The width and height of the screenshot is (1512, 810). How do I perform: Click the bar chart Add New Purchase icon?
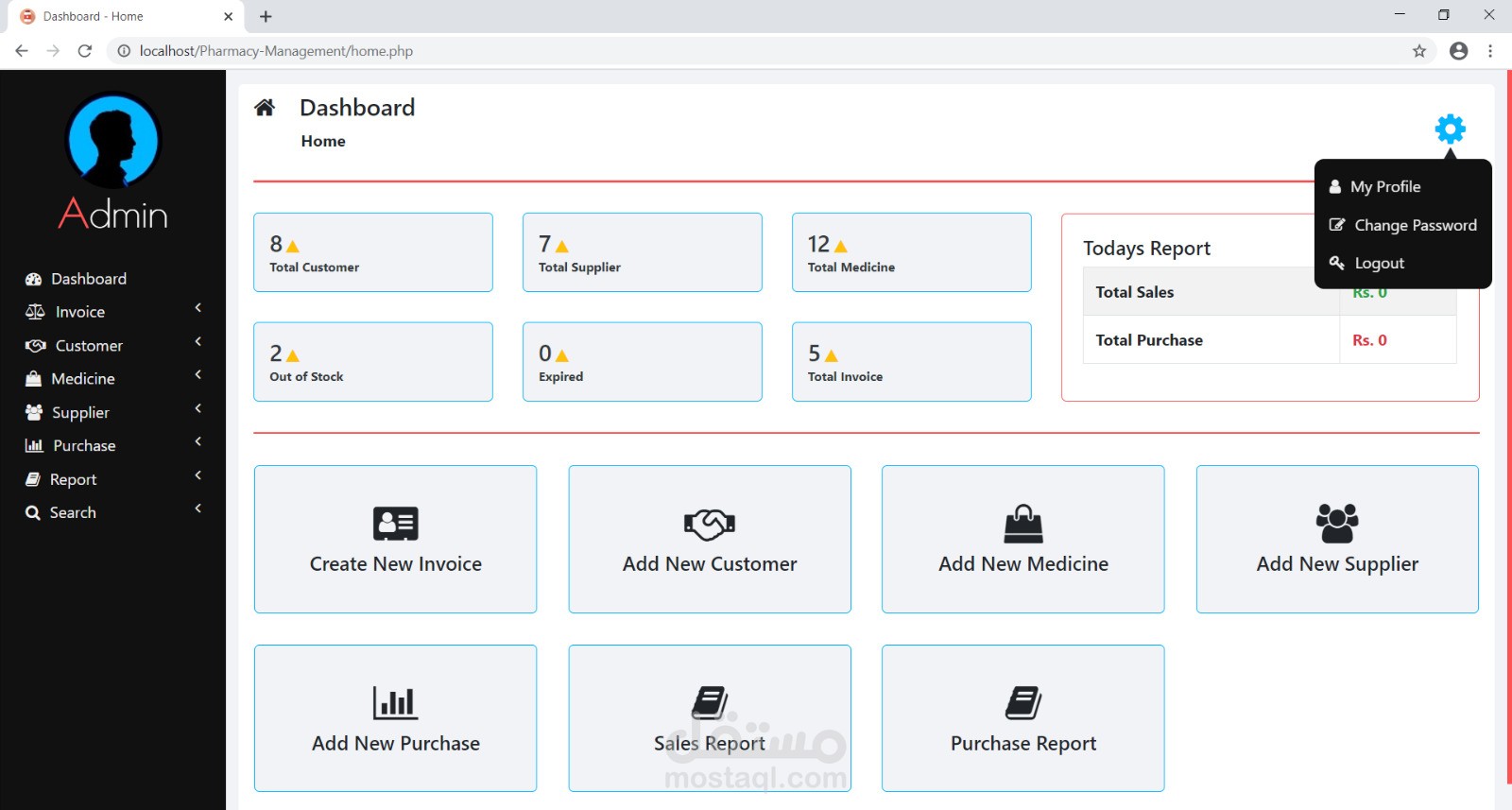pyautogui.click(x=395, y=702)
